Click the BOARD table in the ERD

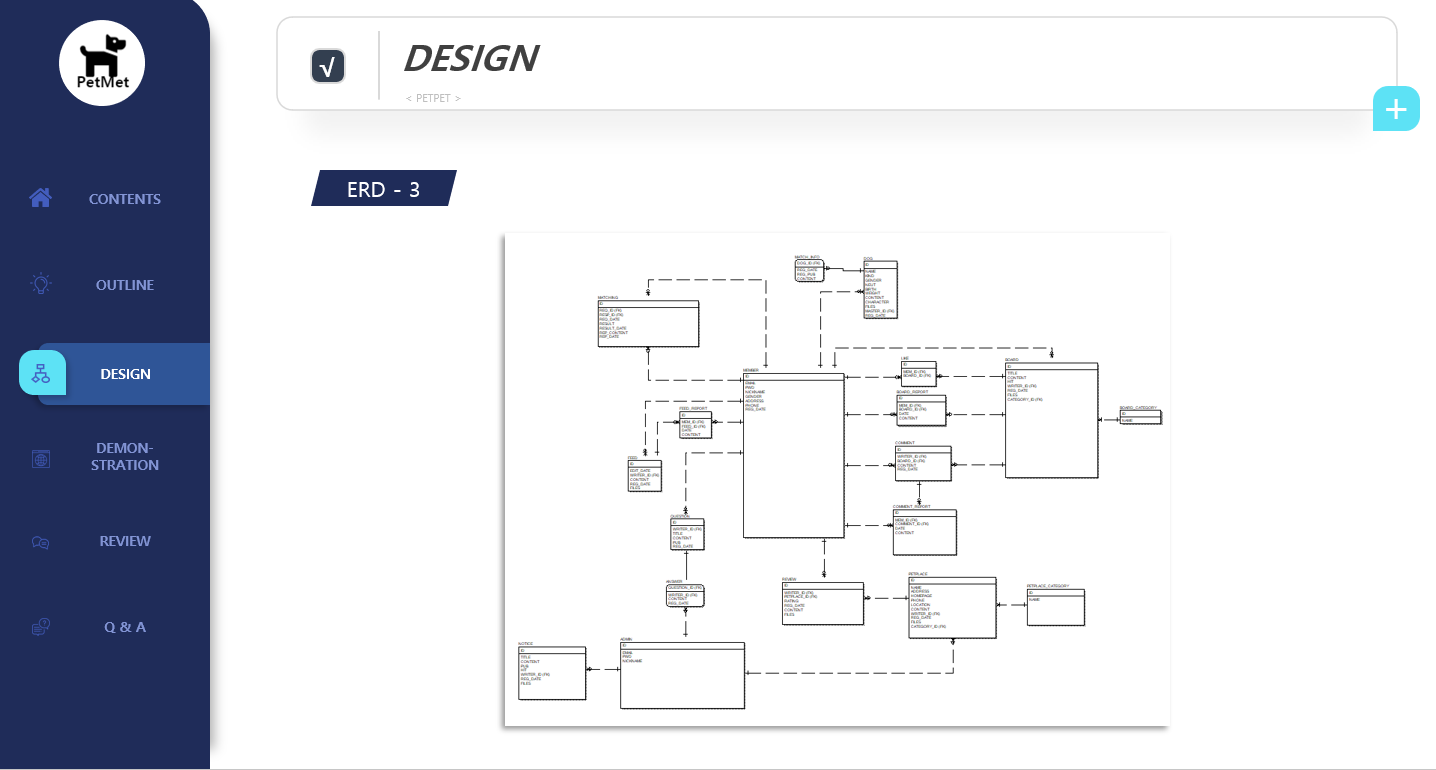(x=1052, y=420)
